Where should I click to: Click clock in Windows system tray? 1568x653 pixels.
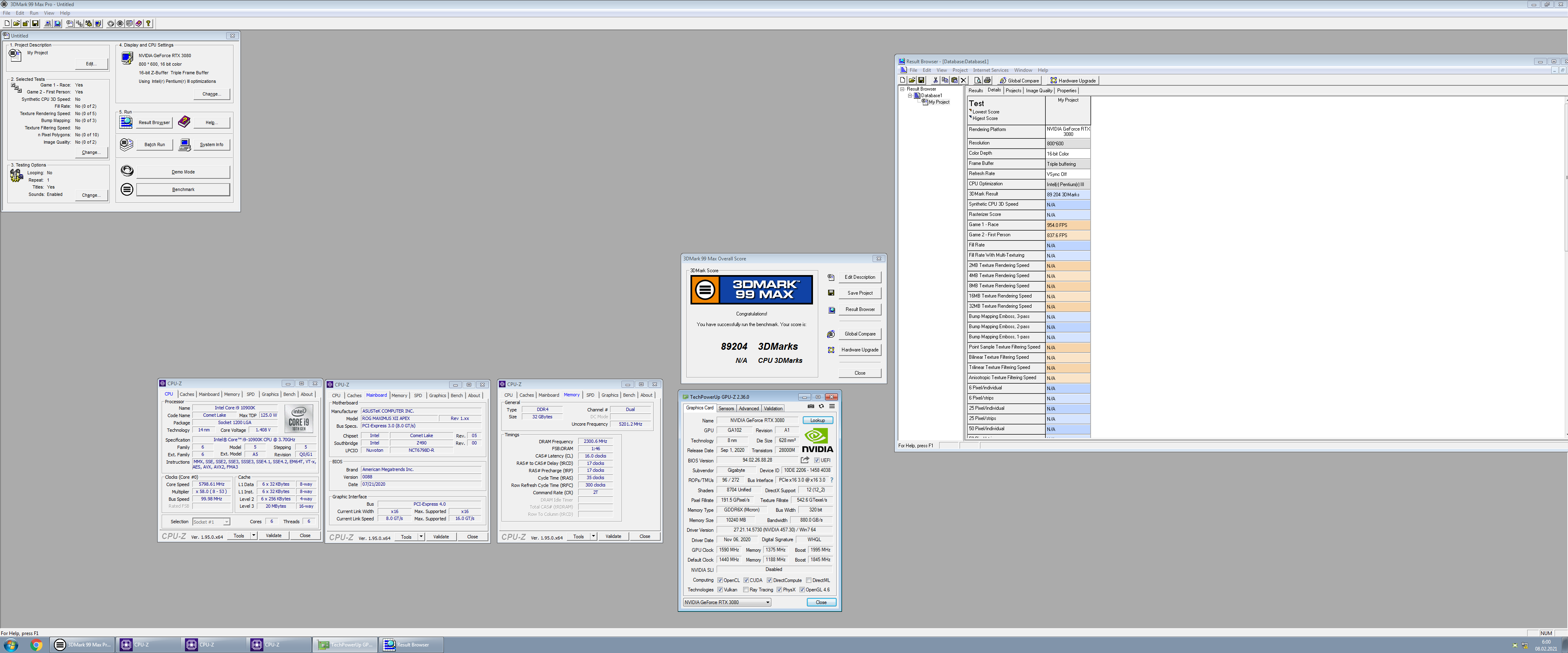(x=1546, y=645)
